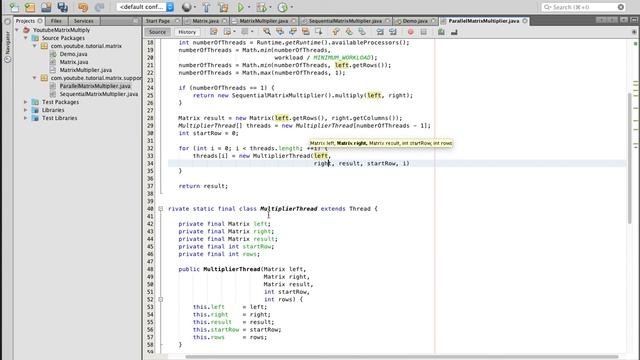Switch to the Services tab
The image size is (640, 360).
(x=84, y=21)
